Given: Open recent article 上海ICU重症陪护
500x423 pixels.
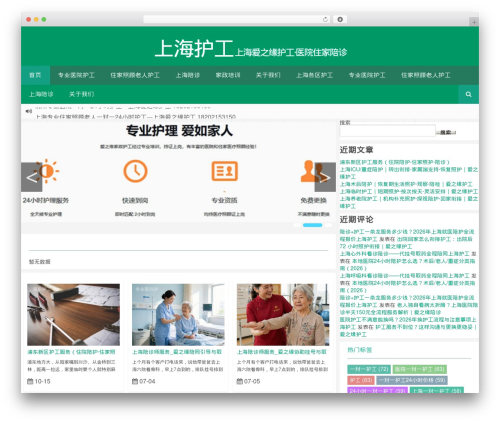Looking at the screenshot, I should point(409,173).
